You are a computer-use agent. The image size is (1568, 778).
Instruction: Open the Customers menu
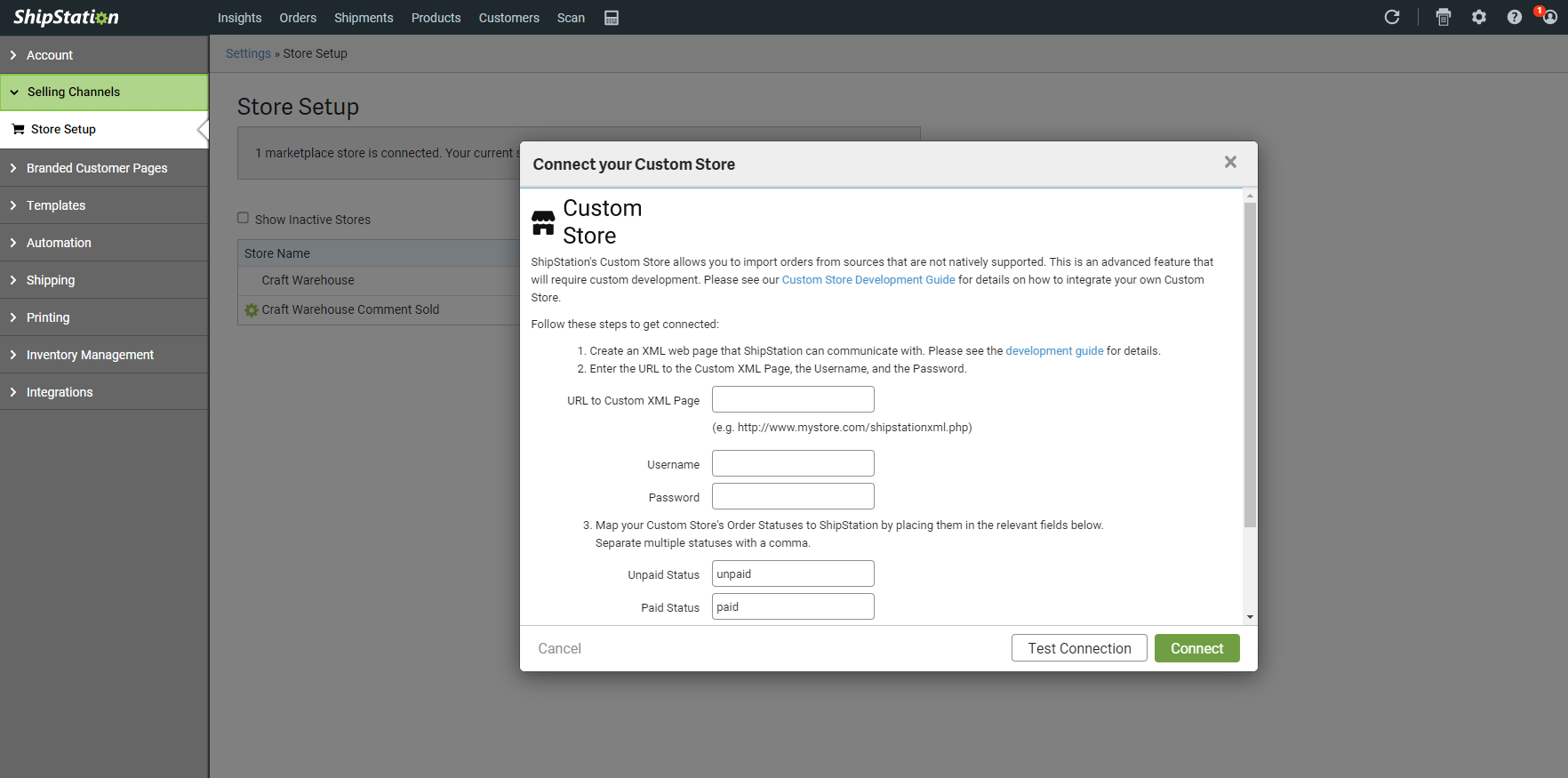tap(509, 18)
